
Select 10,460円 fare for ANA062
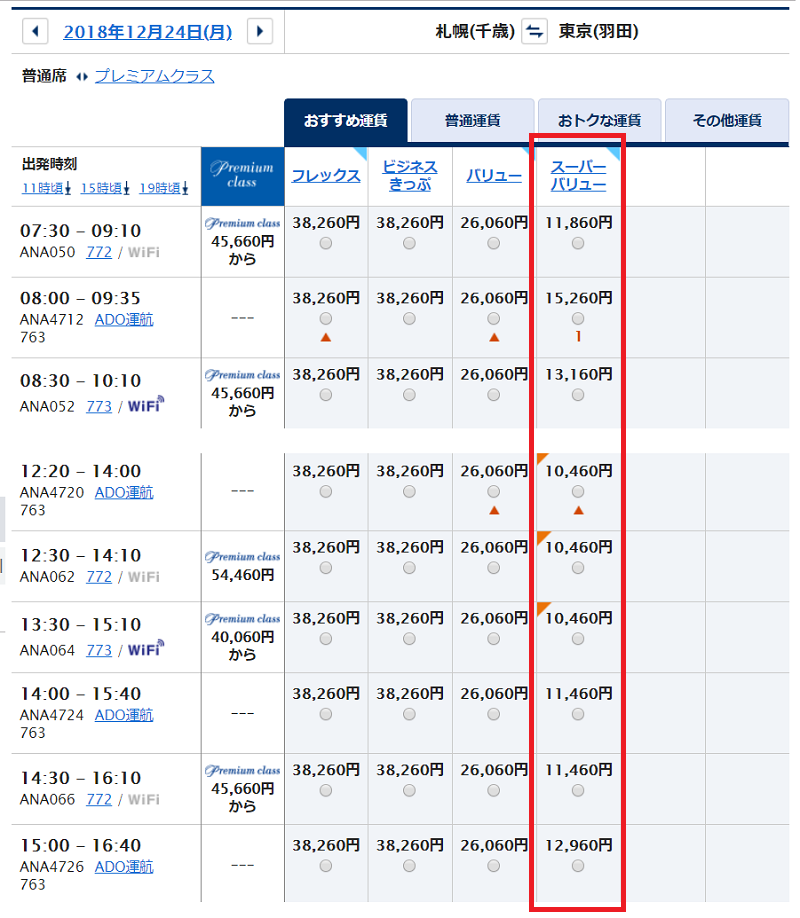pos(578,567)
